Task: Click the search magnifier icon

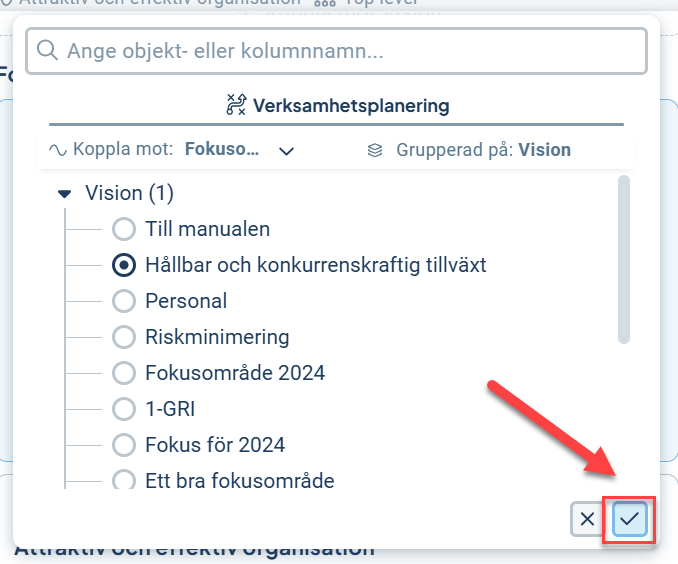Action: 48,50
